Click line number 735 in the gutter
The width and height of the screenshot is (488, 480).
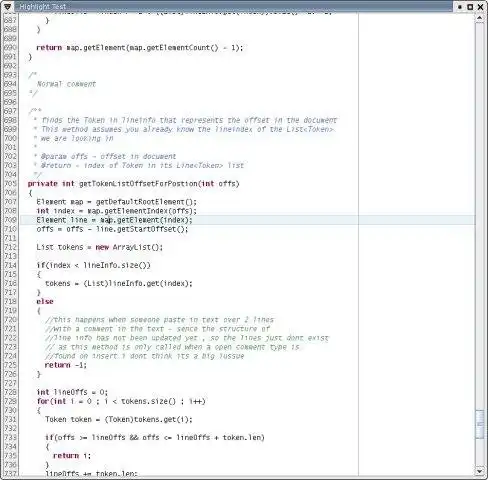click(x=10, y=456)
